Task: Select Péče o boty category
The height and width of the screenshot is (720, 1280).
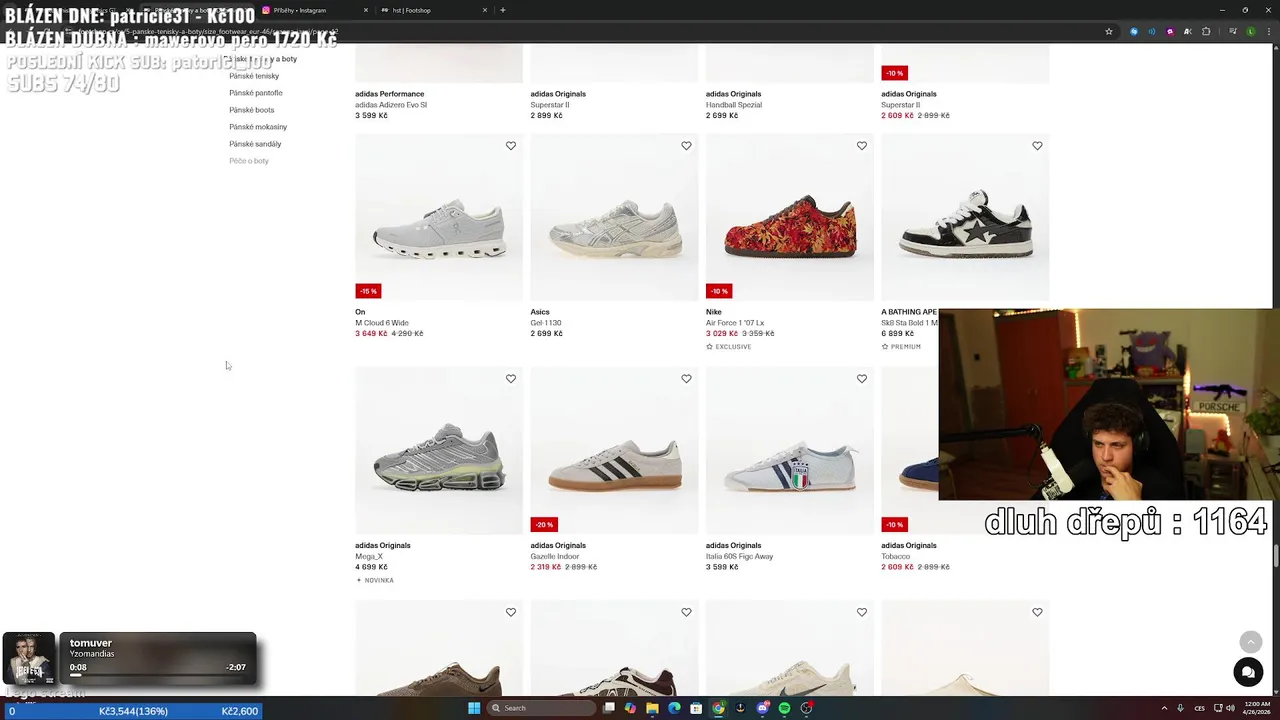Action: click(x=249, y=161)
